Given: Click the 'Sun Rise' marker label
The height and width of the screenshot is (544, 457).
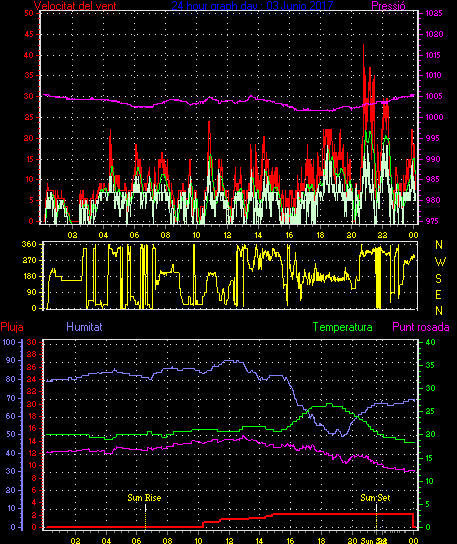Looking at the screenshot, I should [144, 498].
